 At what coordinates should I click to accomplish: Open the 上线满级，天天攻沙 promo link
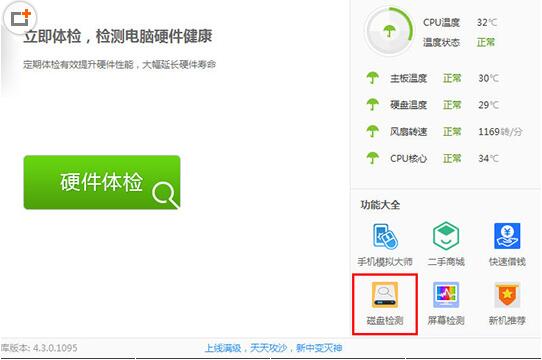coord(273,348)
